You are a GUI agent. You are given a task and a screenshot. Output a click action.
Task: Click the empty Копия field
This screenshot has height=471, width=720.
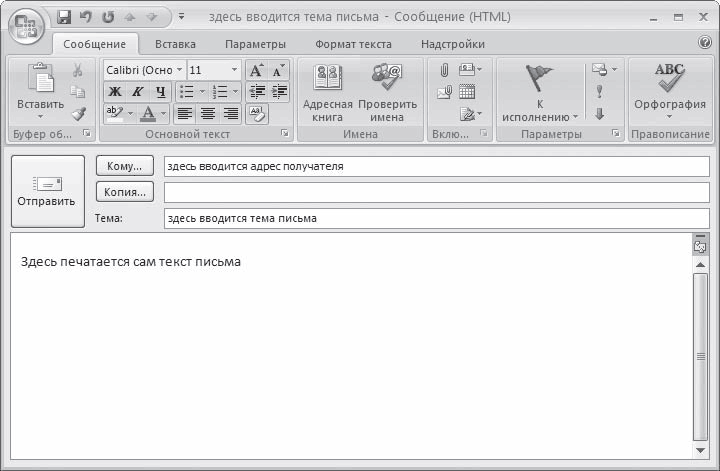(437, 192)
